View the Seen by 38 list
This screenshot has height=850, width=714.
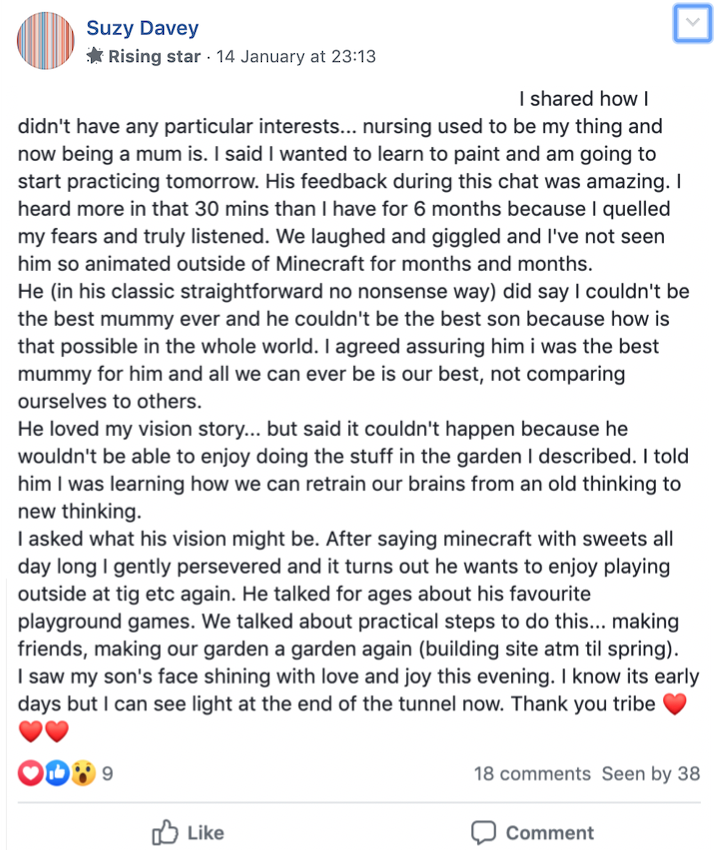tap(650, 773)
